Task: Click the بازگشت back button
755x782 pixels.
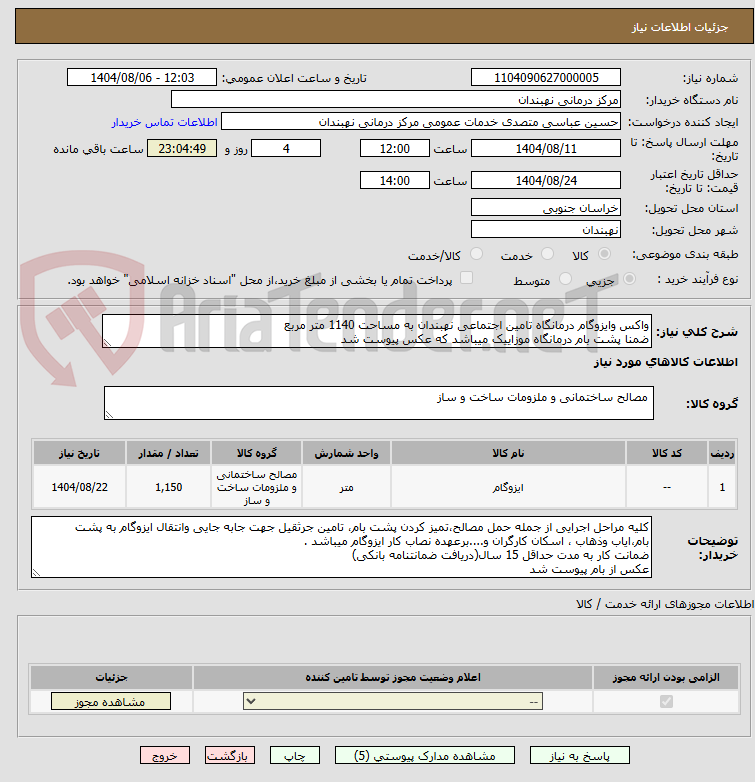Action: coord(229,756)
